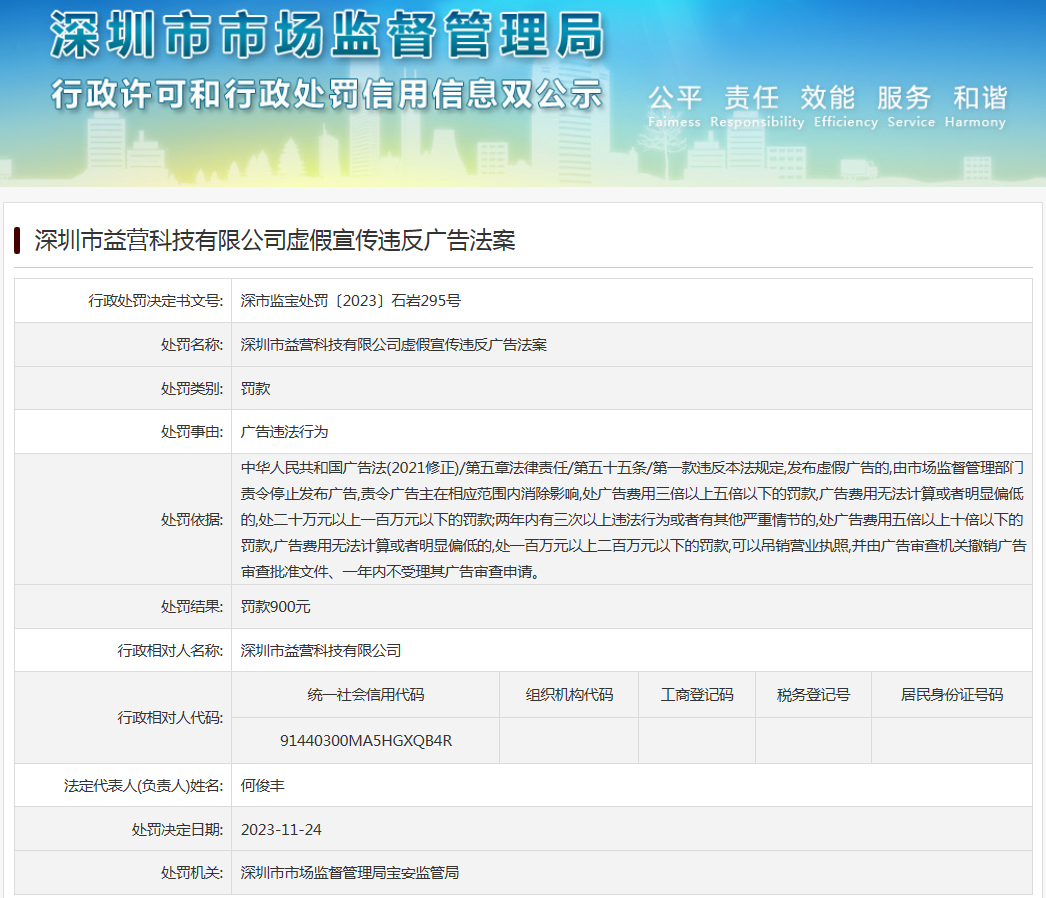Click the label 行政相对人代码
This screenshot has width=1046, height=898.
point(170,718)
